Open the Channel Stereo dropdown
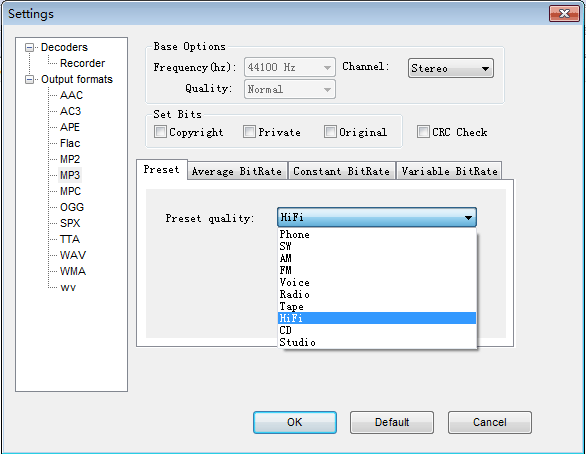This screenshot has height=454, width=586. [451, 68]
